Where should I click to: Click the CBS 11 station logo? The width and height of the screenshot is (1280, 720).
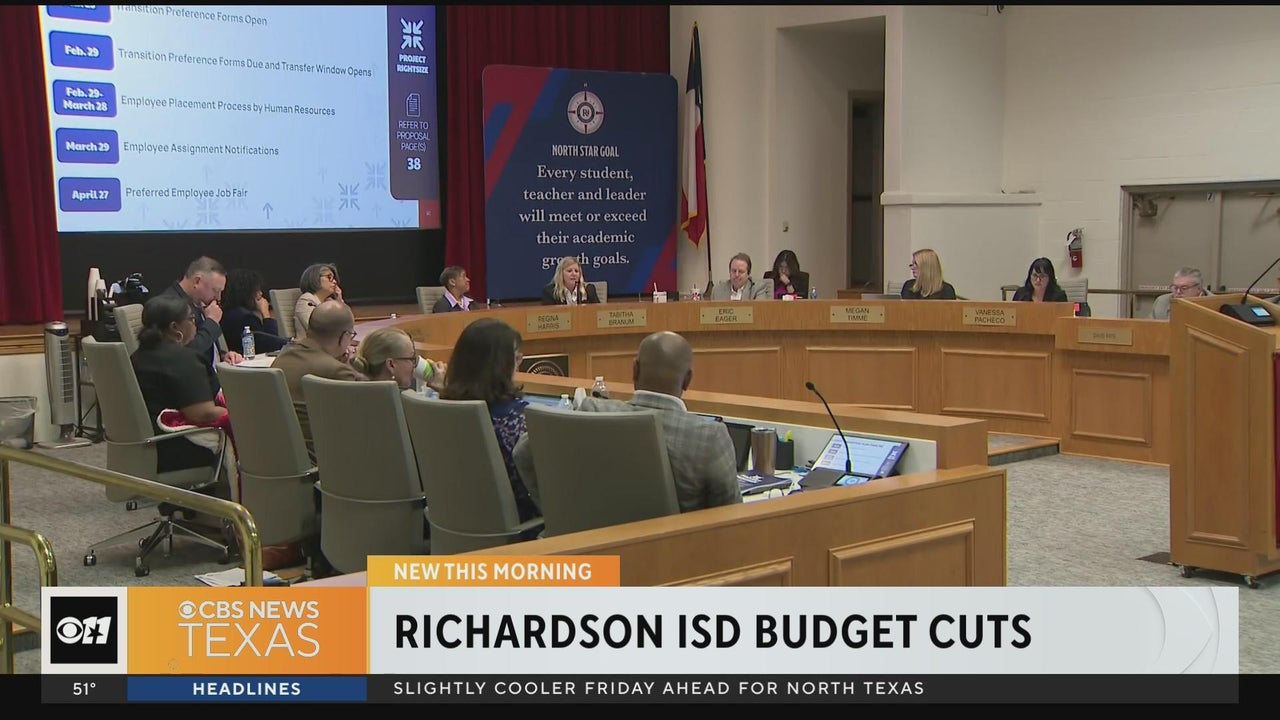84,630
